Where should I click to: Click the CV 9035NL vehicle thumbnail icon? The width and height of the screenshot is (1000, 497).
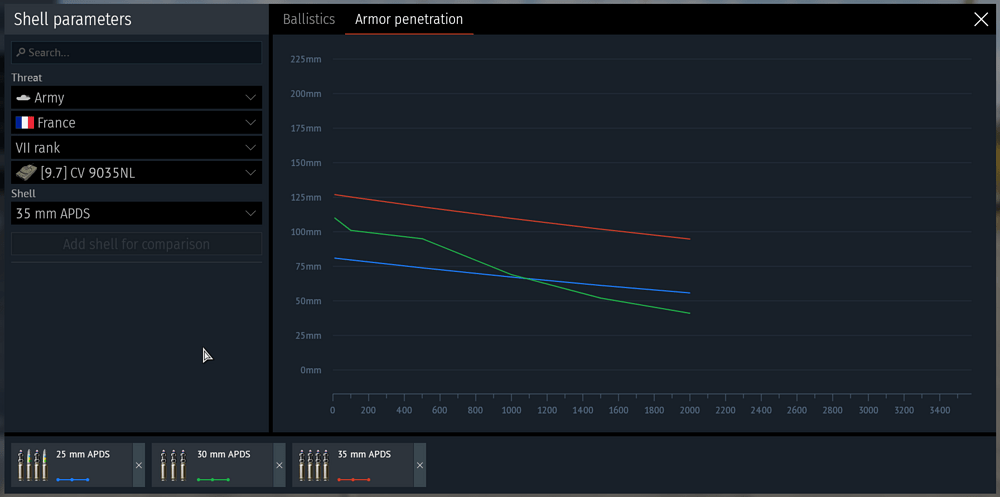coord(27,173)
